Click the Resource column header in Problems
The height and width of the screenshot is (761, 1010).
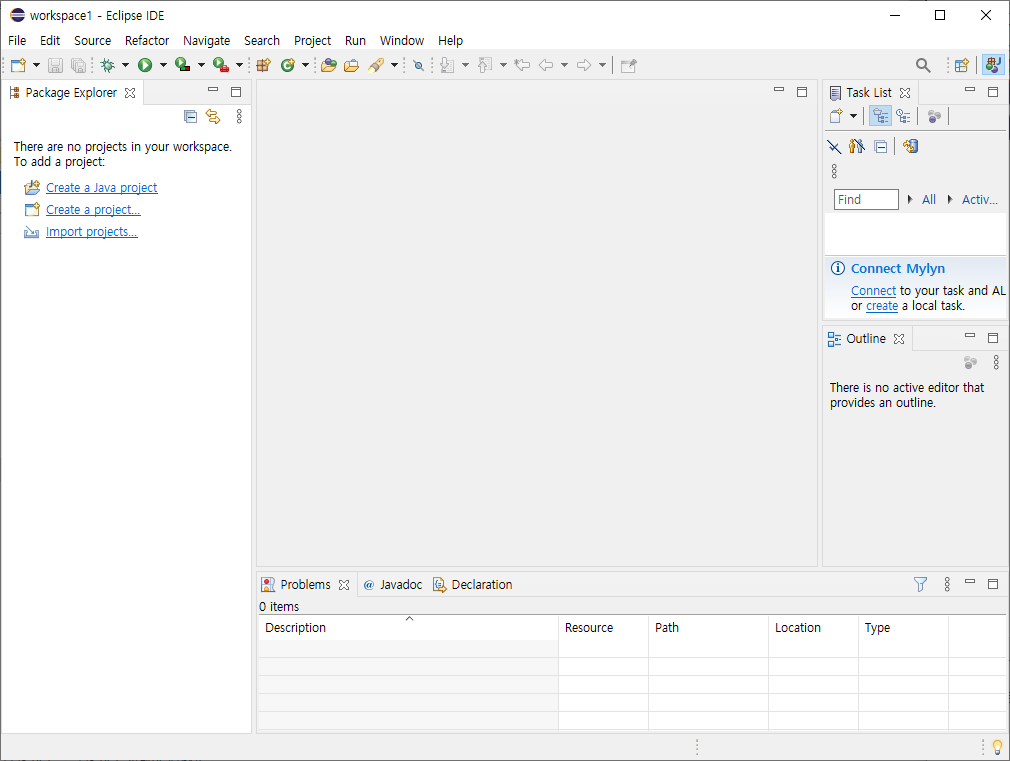604,628
